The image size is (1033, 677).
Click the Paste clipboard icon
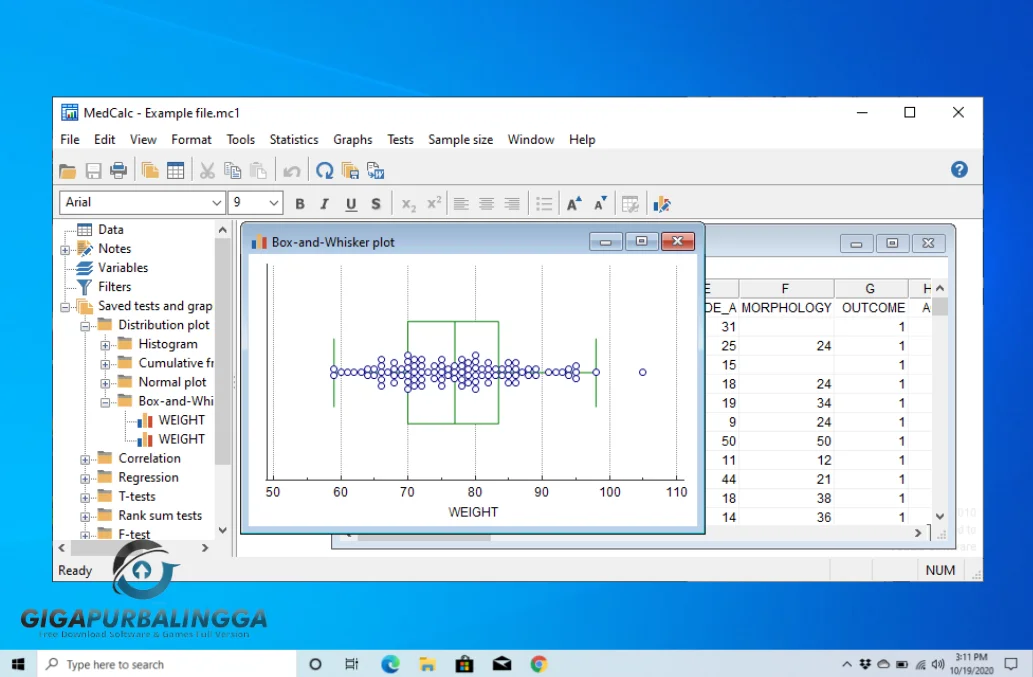pyautogui.click(x=258, y=171)
